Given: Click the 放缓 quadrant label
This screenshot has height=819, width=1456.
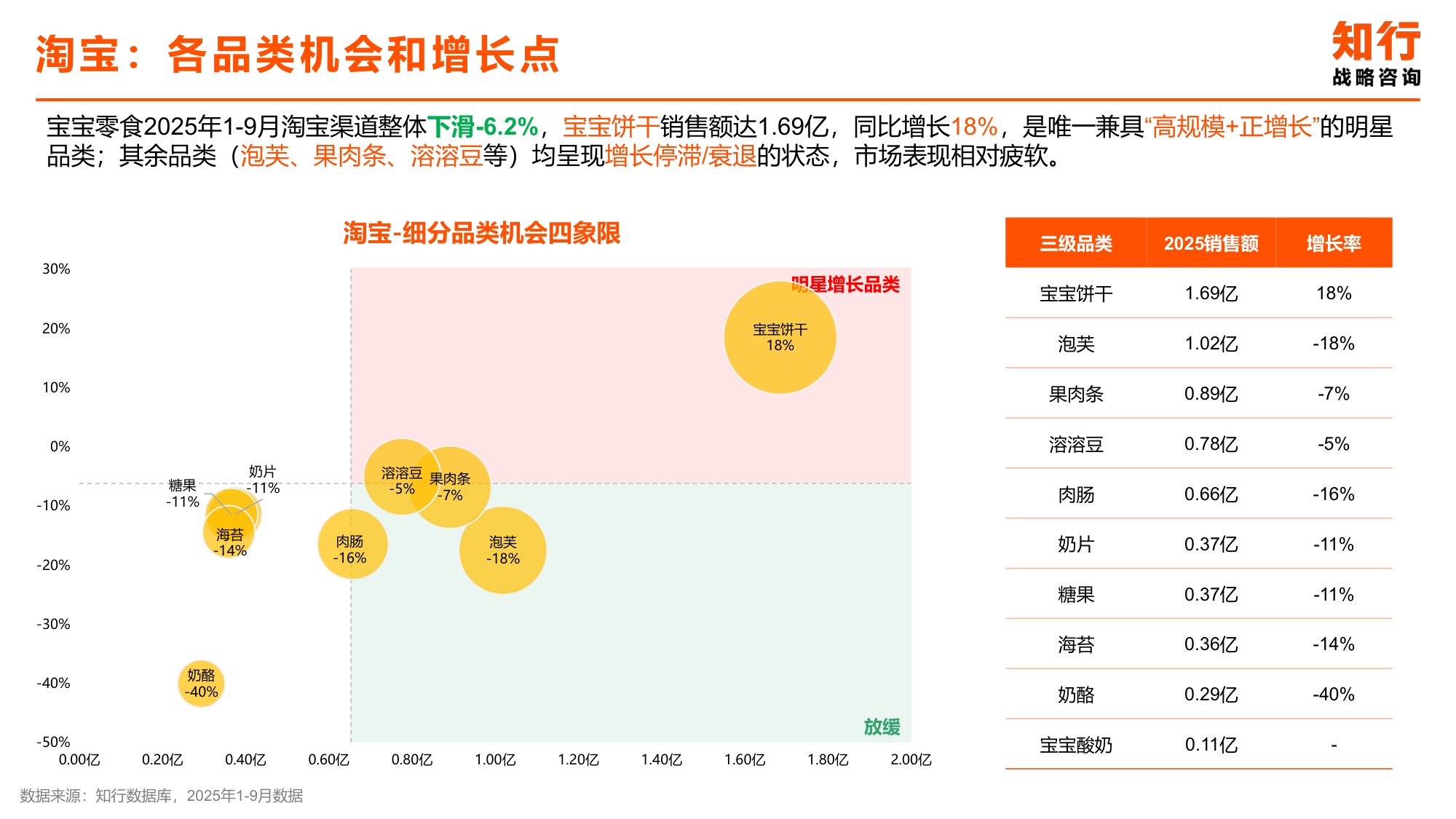Looking at the screenshot, I should [882, 727].
